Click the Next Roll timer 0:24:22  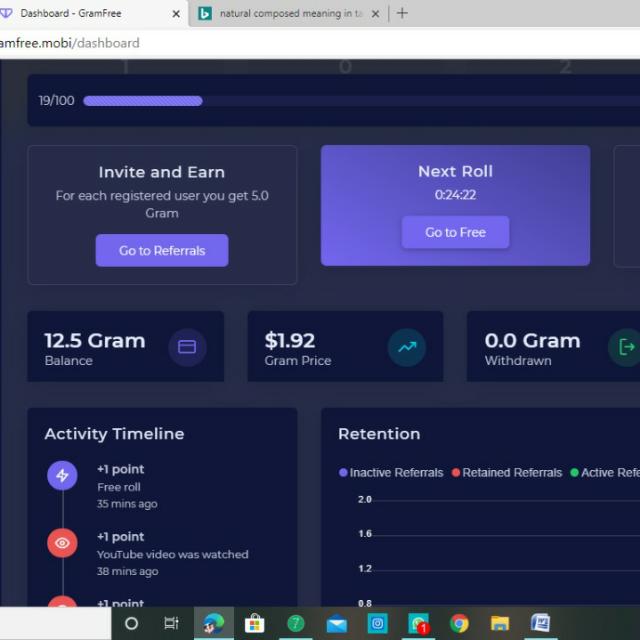456,195
